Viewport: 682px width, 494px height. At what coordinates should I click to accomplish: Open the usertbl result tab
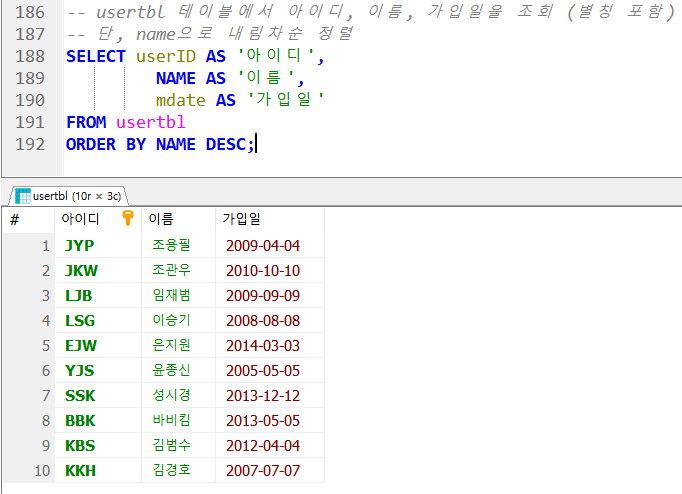click(x=69, y=196)
